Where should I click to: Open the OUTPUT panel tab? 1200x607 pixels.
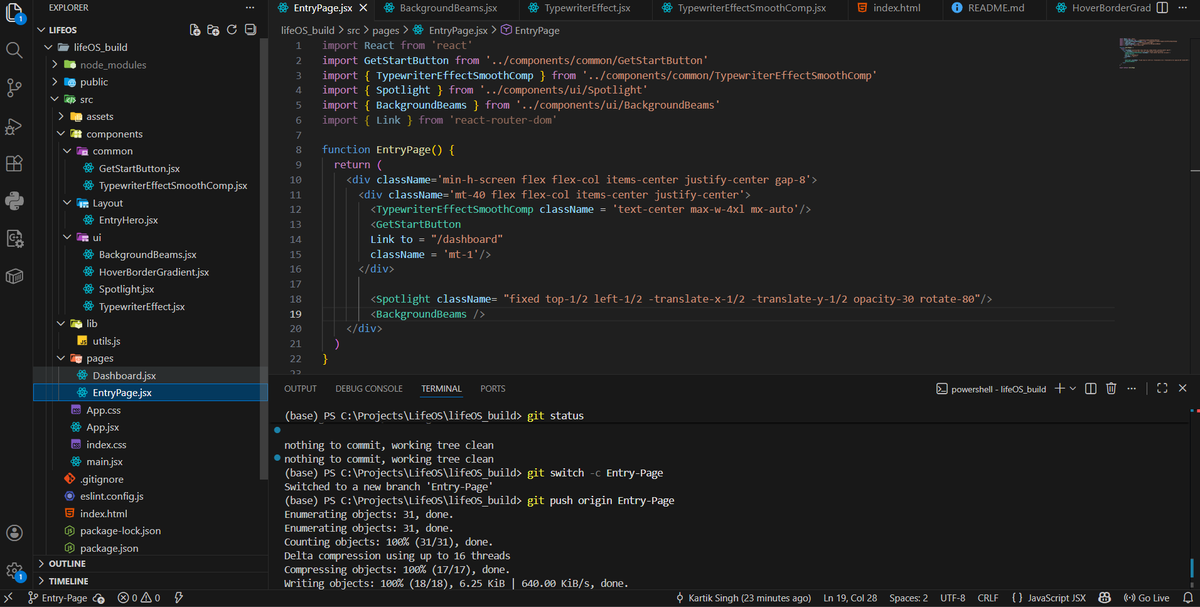(x=300, y=388)
